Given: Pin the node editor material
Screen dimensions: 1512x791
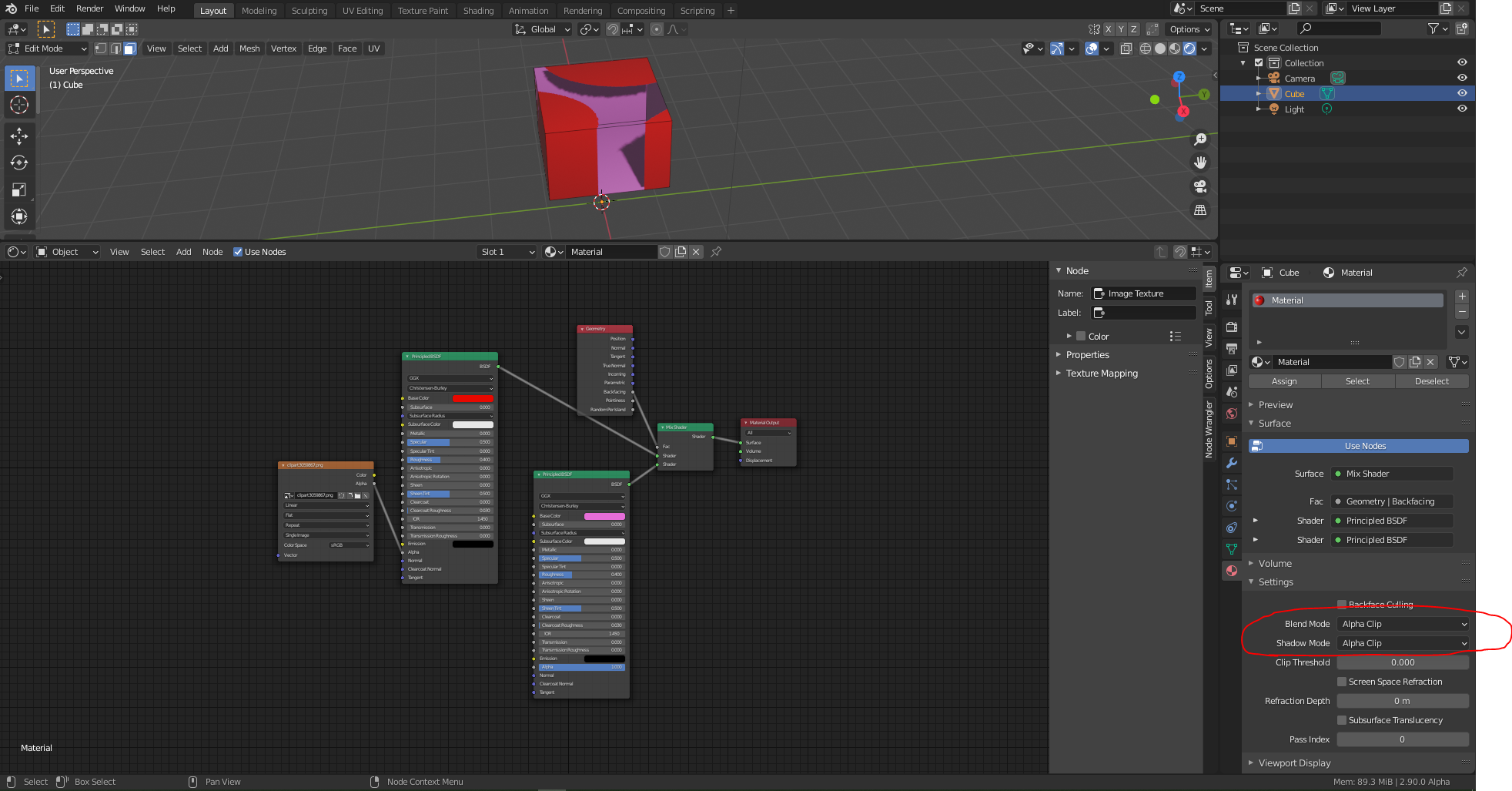Looking at the screenshot, I should tap(716, 252).
